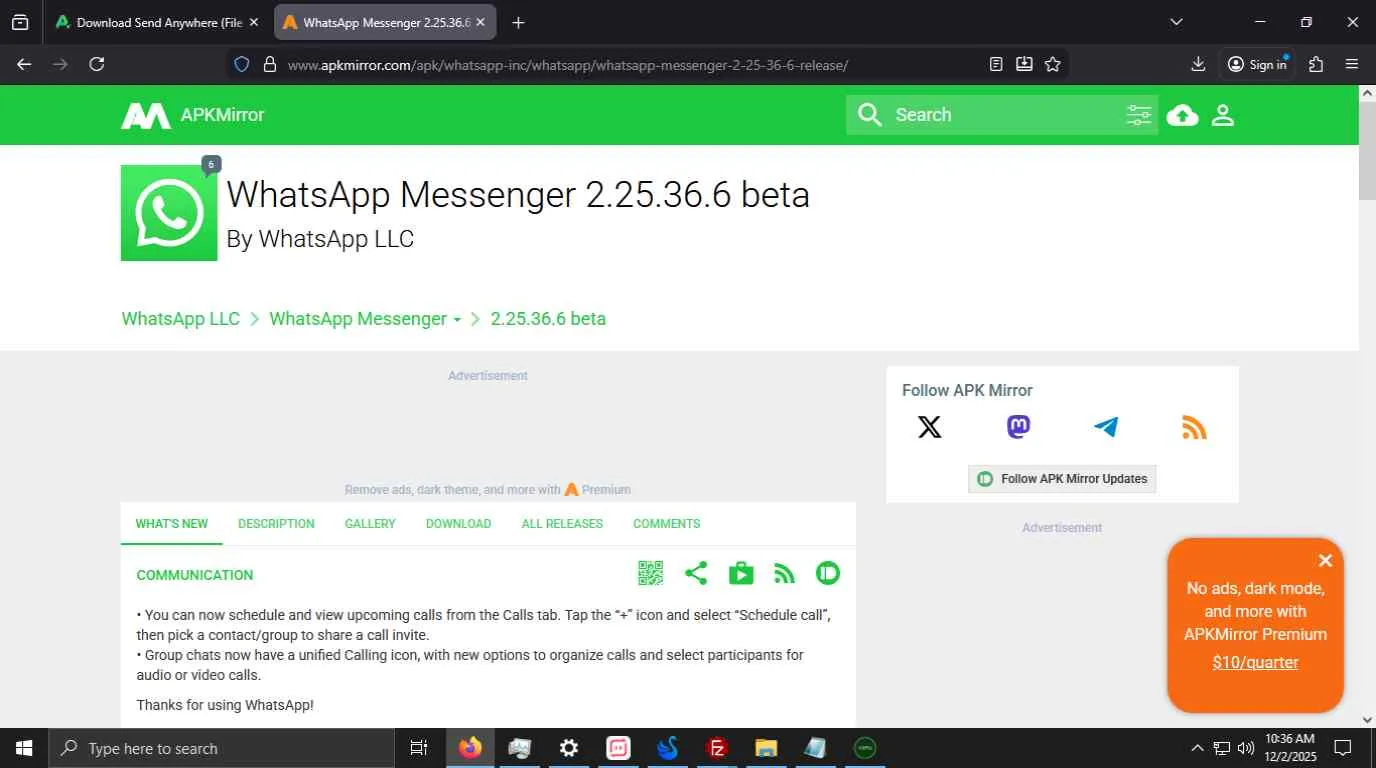This screenshot has height=768, width=1376.
Task: Open the account profile icon in APKMirror header
Action: tap(1223, 115)
